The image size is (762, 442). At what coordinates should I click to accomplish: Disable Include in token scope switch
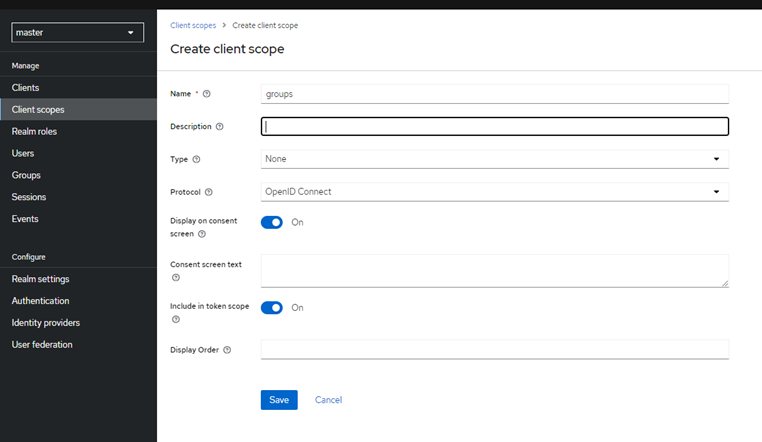(272, 308)
